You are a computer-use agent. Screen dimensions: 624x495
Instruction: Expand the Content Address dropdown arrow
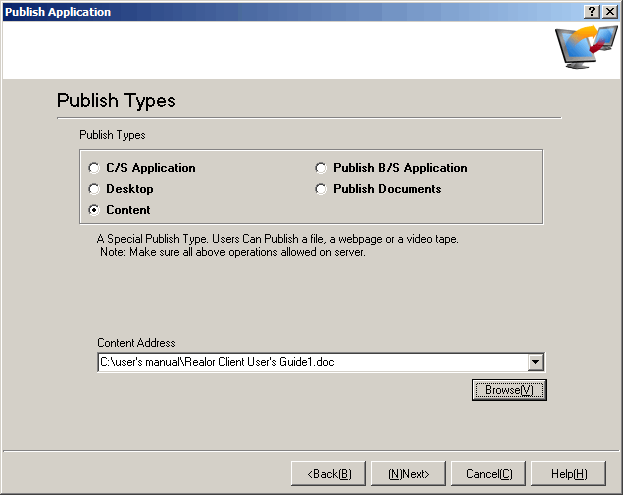(536, 362)
